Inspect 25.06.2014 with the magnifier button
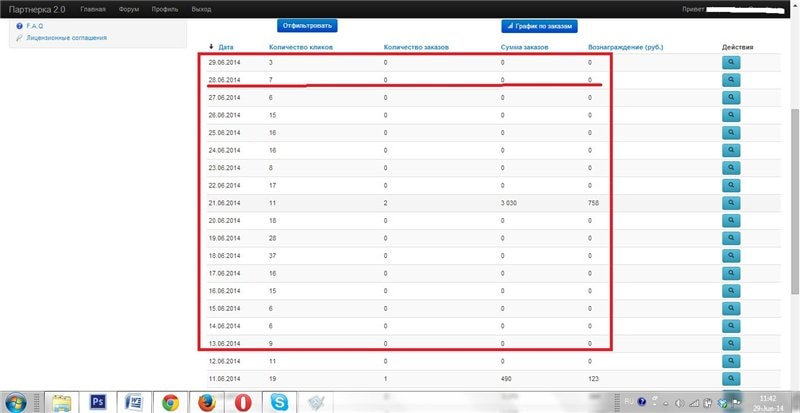This screenshot has width=800, height=413. coord(731,133)
